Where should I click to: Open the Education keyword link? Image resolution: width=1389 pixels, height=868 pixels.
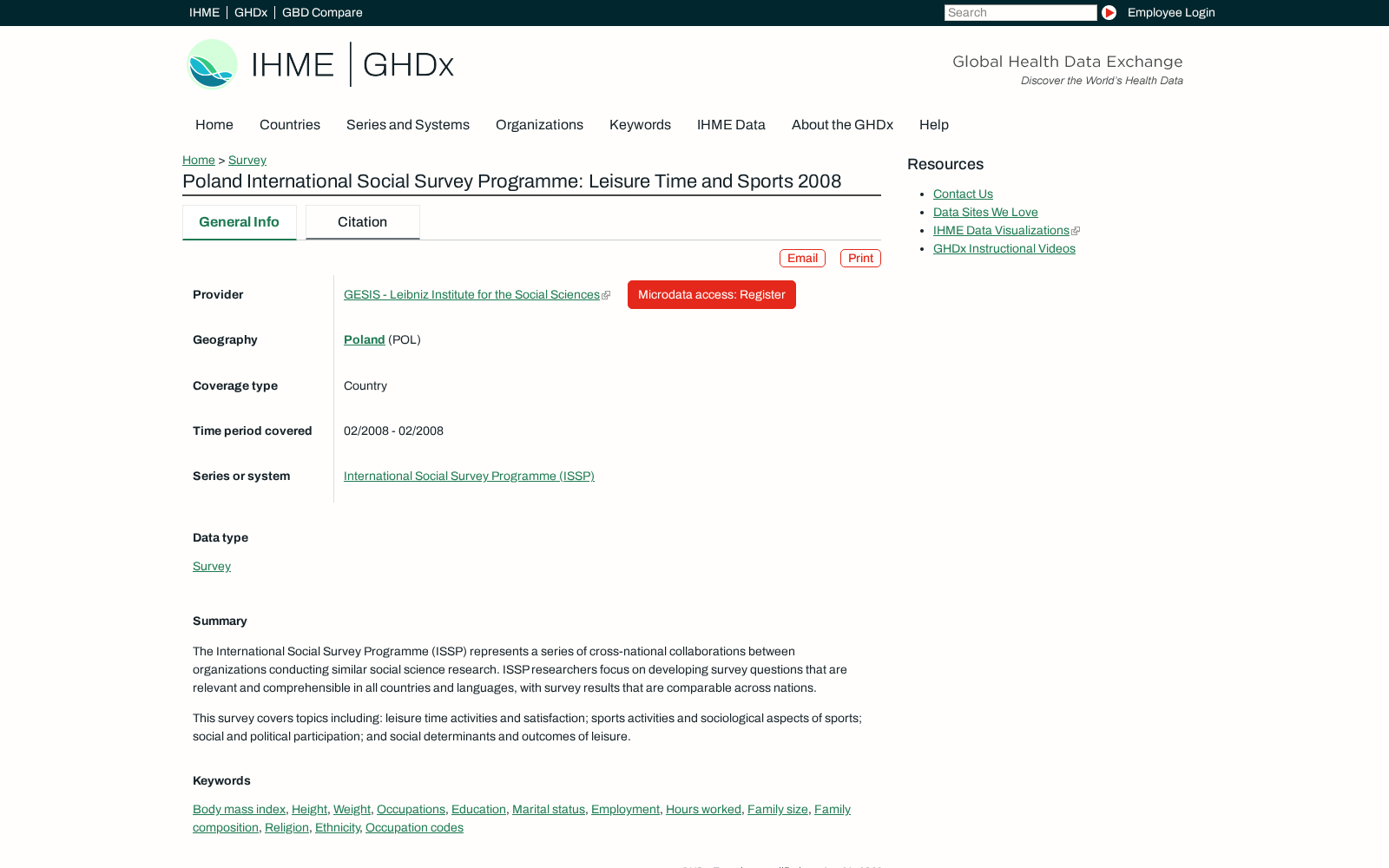click(478, 810)
